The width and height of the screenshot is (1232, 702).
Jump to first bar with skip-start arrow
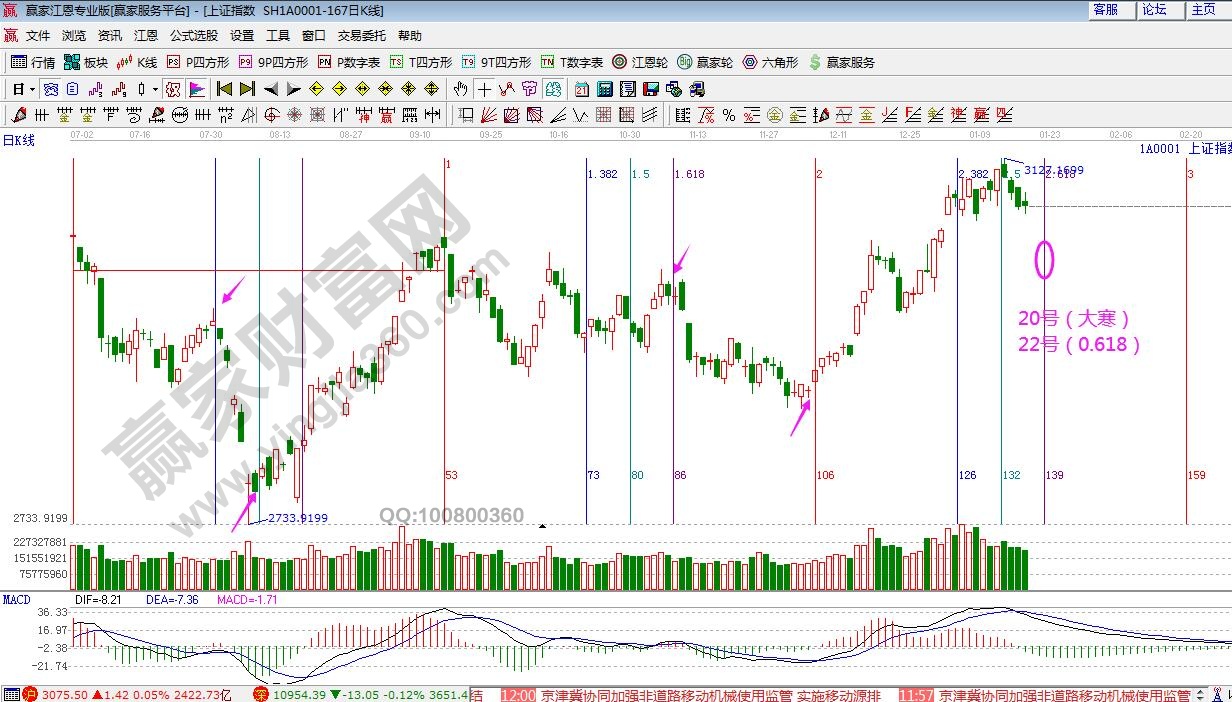pyautogui.click(x=224, y=89)
